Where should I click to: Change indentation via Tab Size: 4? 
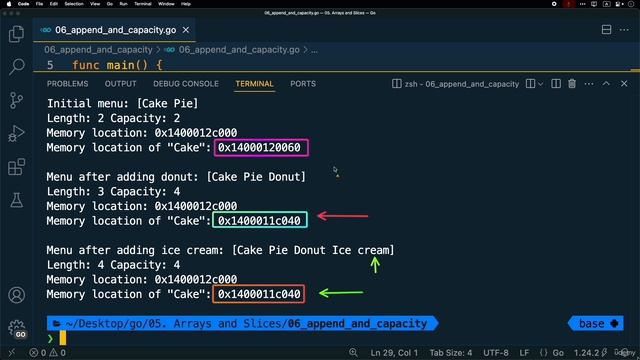451,353
